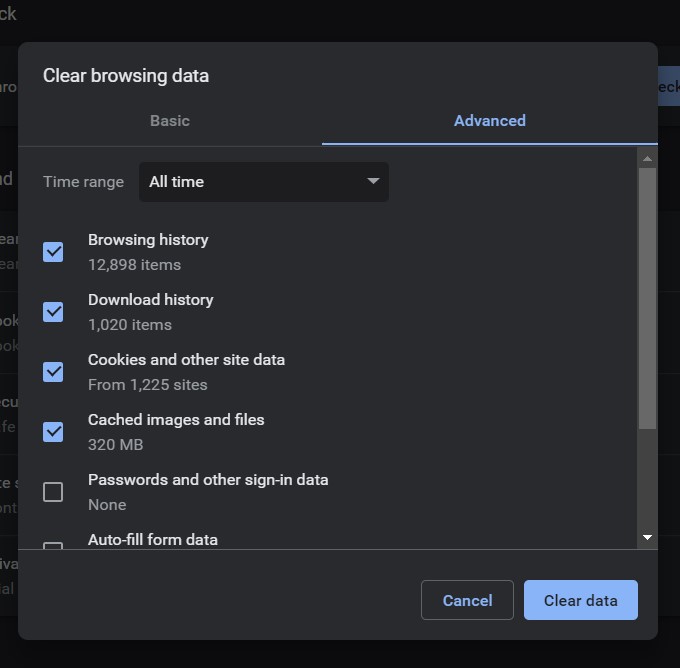The image size is (680, 668).
Task: Click the partially hidden blue button behind dialog
Action: tap(668, 87)
